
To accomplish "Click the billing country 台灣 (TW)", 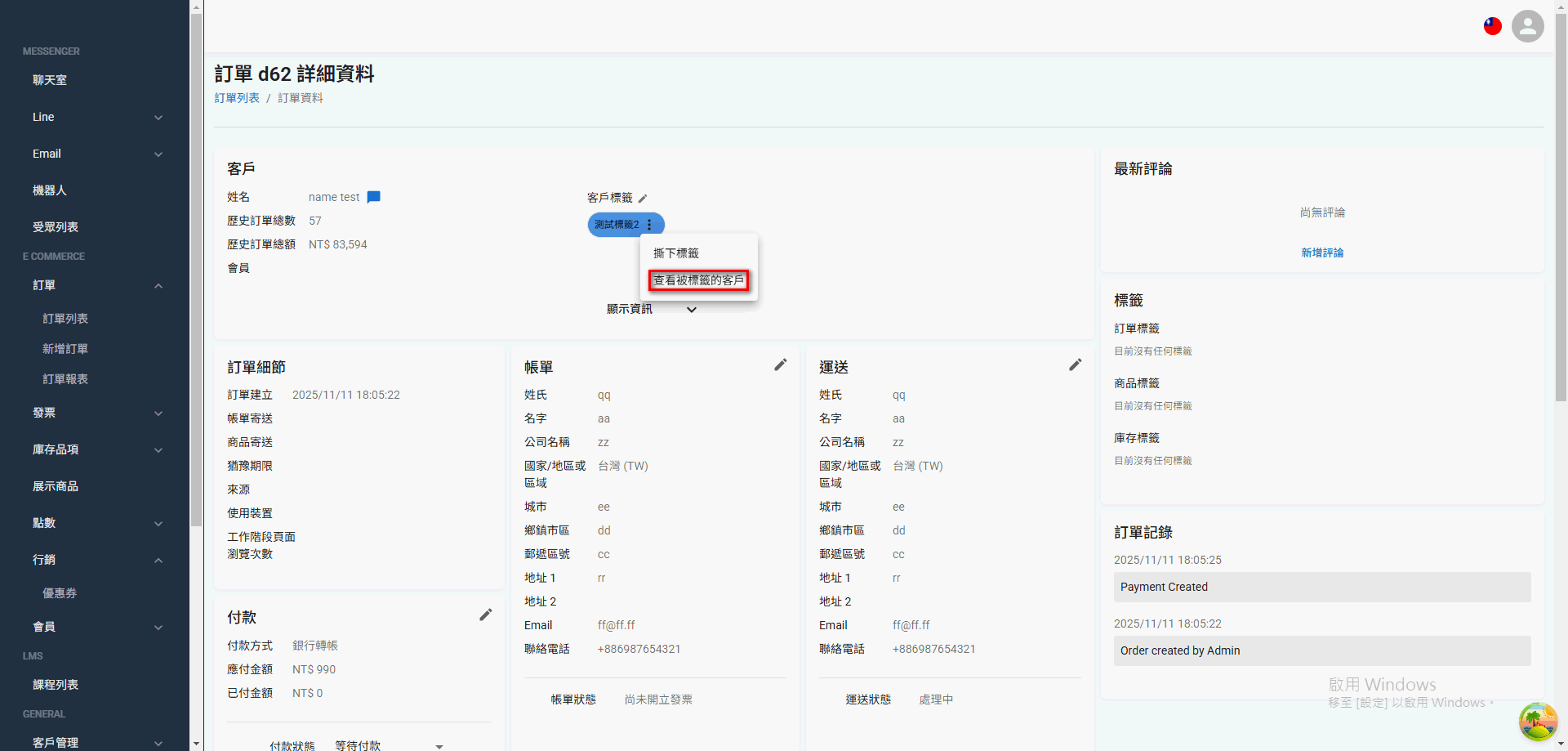I will [x=623, y=466].
